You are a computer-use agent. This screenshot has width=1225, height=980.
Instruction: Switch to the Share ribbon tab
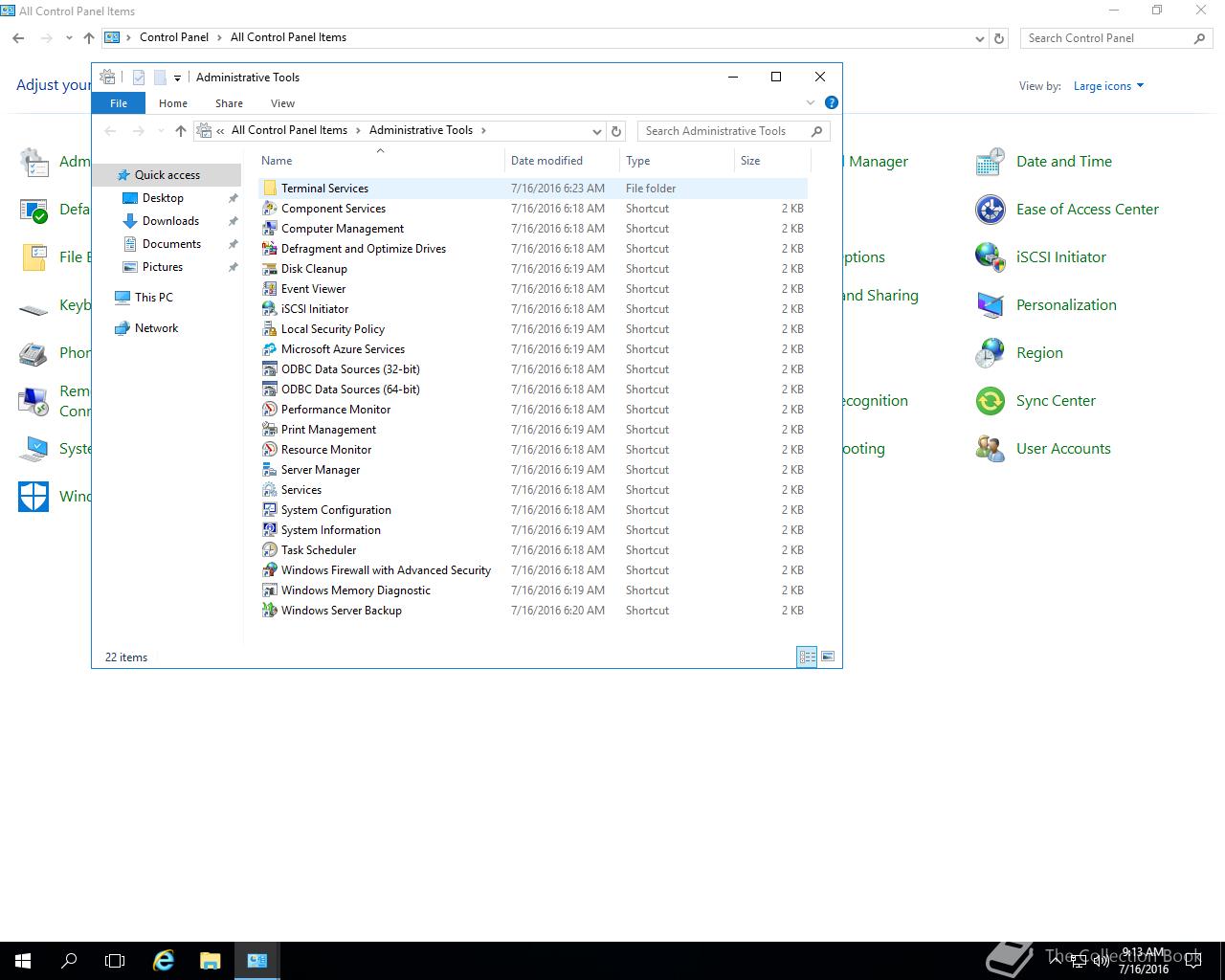[229, 103]
